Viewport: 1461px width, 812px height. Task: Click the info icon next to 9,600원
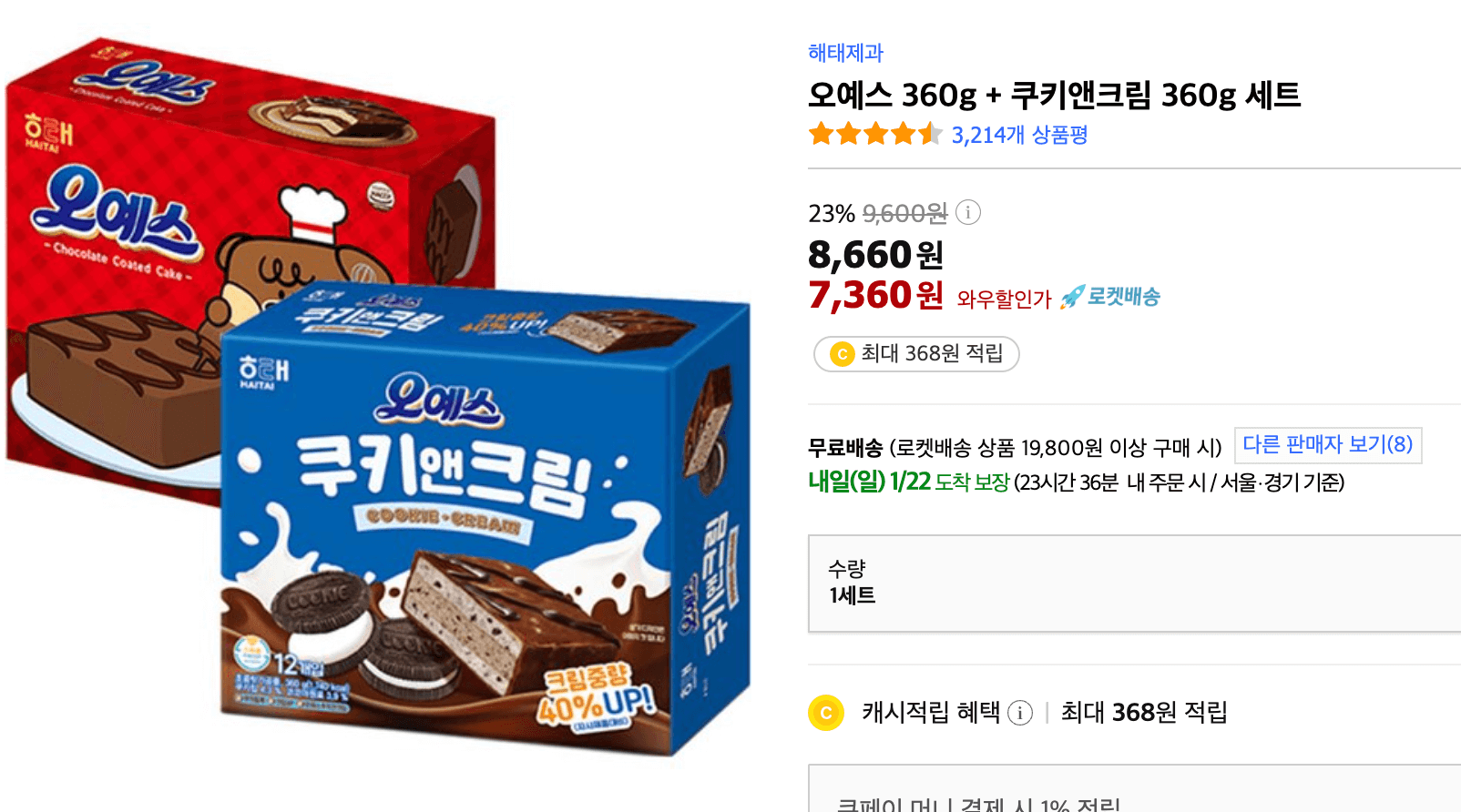[x=968, y=212]
